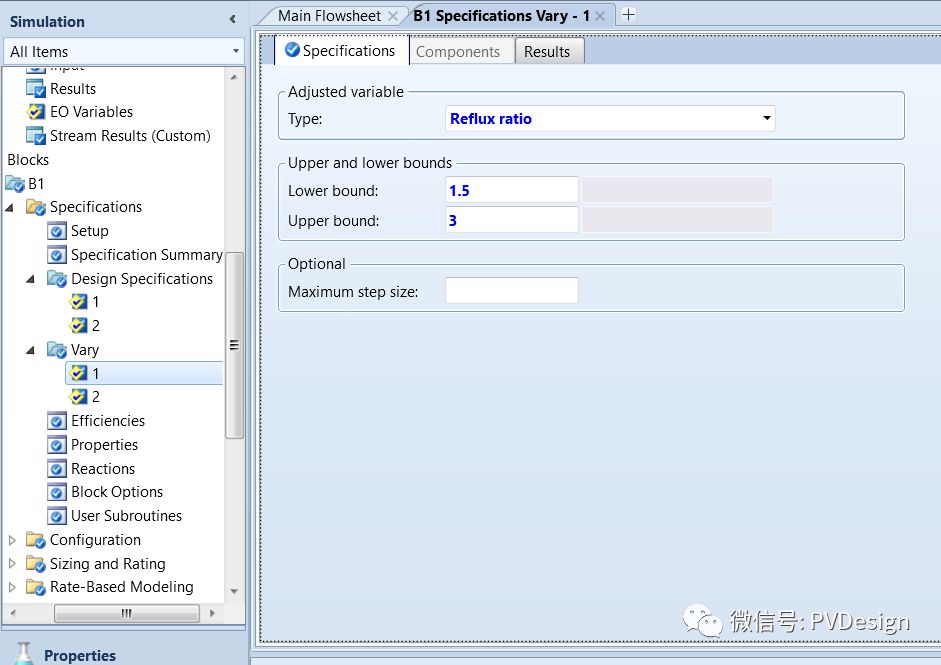Click the Blocks heading in tree
The height and width of the screenshot is (665, 941).
coord(28,160)
